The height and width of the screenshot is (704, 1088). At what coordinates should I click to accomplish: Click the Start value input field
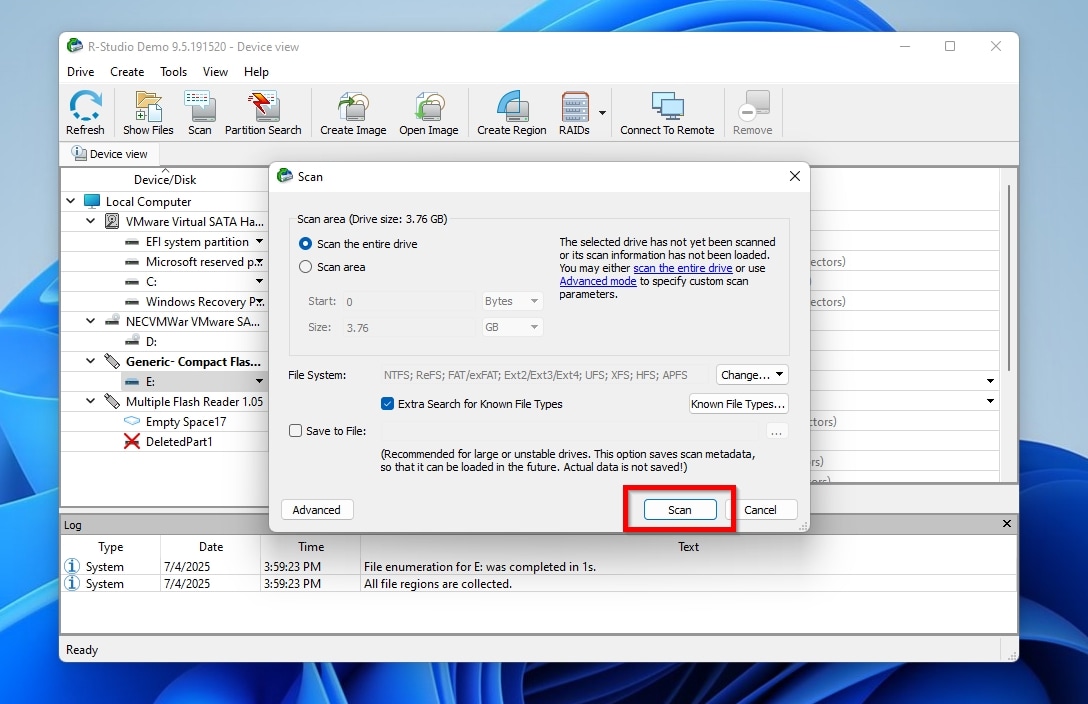(x=409, y=301)
